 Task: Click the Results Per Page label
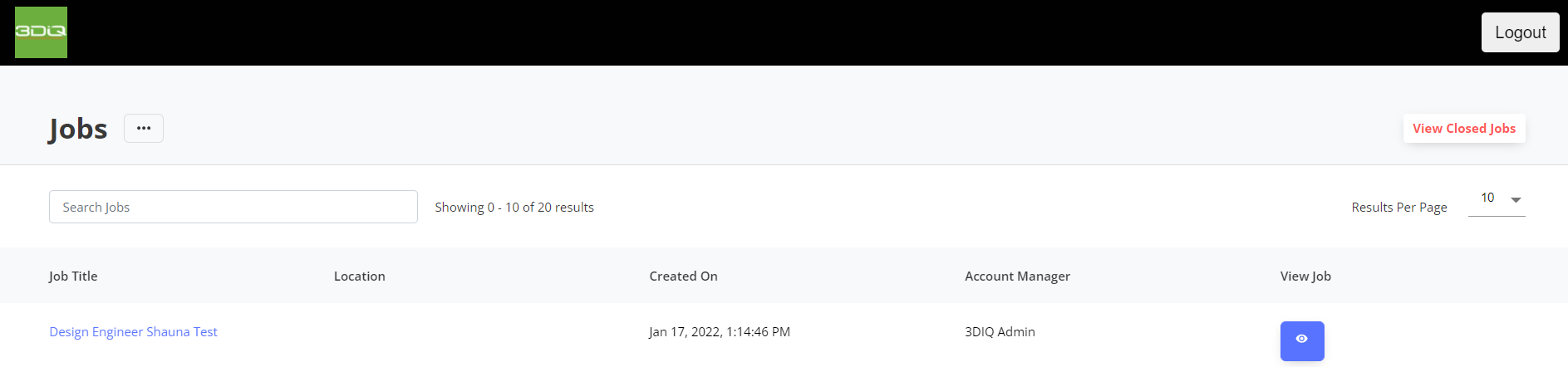click(x=1399, y=207)
